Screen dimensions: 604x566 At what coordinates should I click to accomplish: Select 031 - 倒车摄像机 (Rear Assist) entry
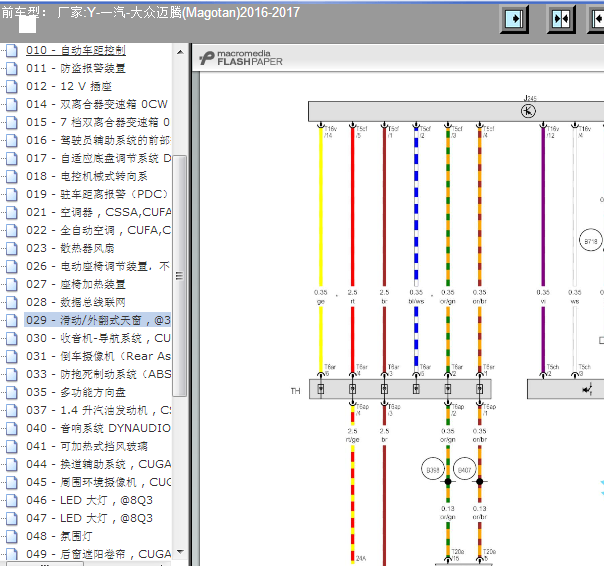98,356
